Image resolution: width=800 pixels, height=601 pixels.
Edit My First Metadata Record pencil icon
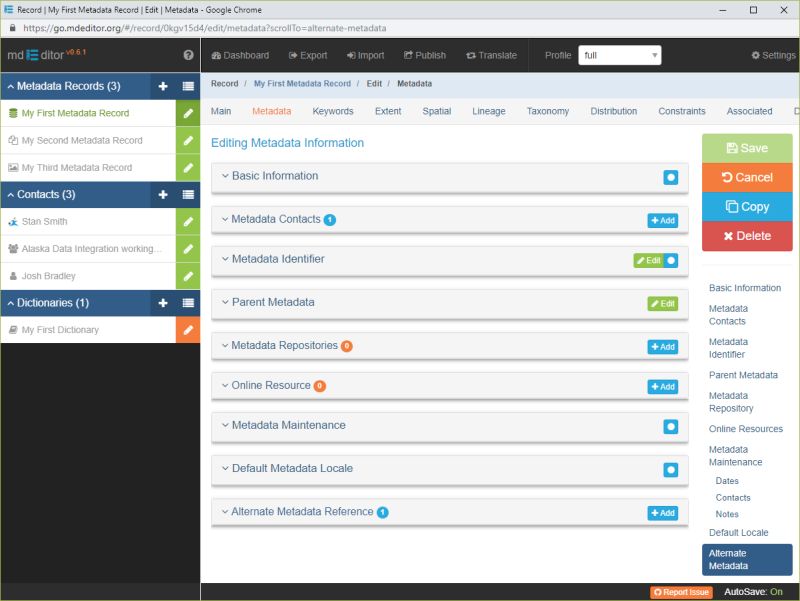[188, 113]
